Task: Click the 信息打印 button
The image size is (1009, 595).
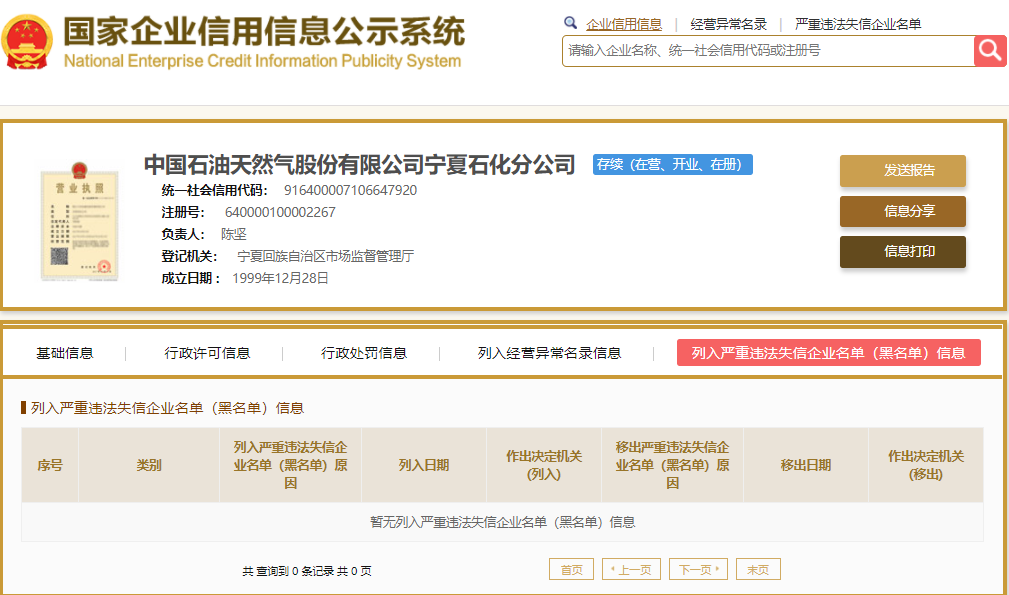Action: tap(903, 252)
